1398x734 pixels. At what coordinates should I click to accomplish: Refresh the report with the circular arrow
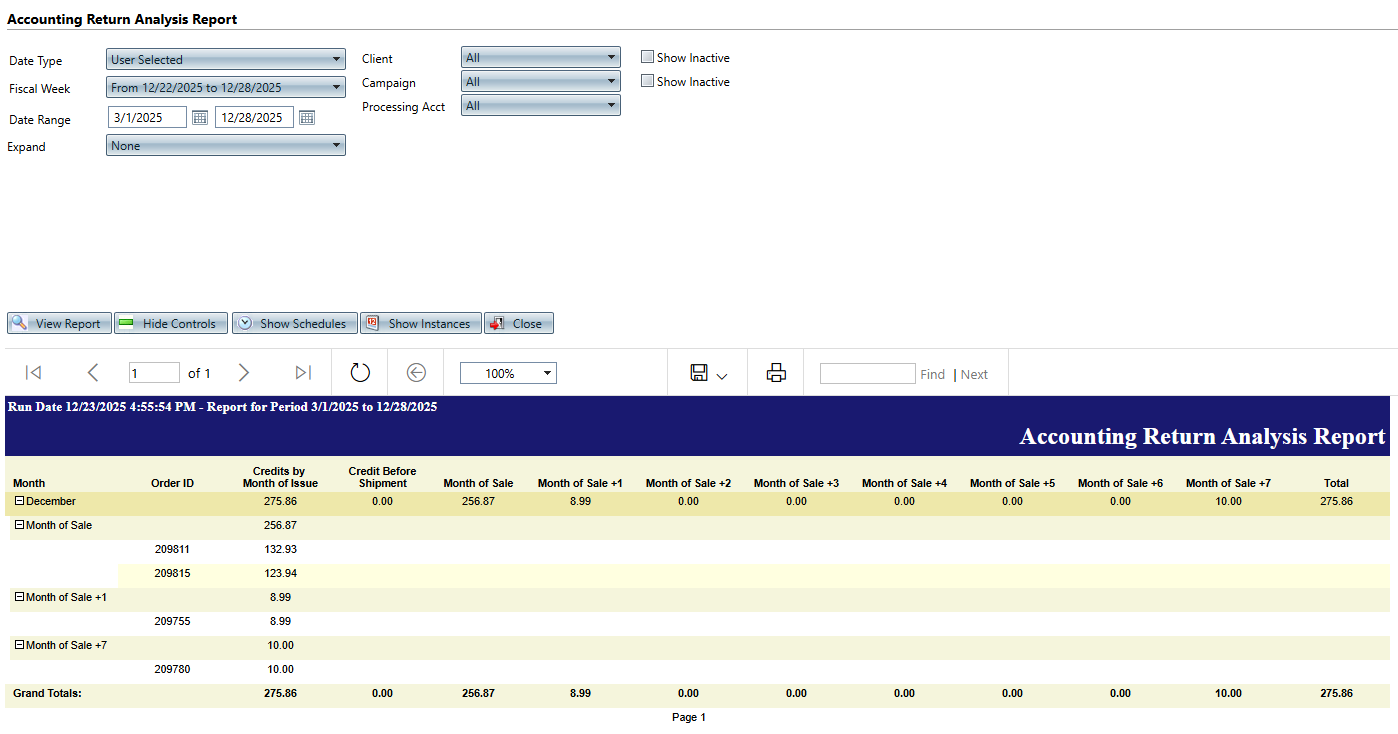(x=360, y=373)
